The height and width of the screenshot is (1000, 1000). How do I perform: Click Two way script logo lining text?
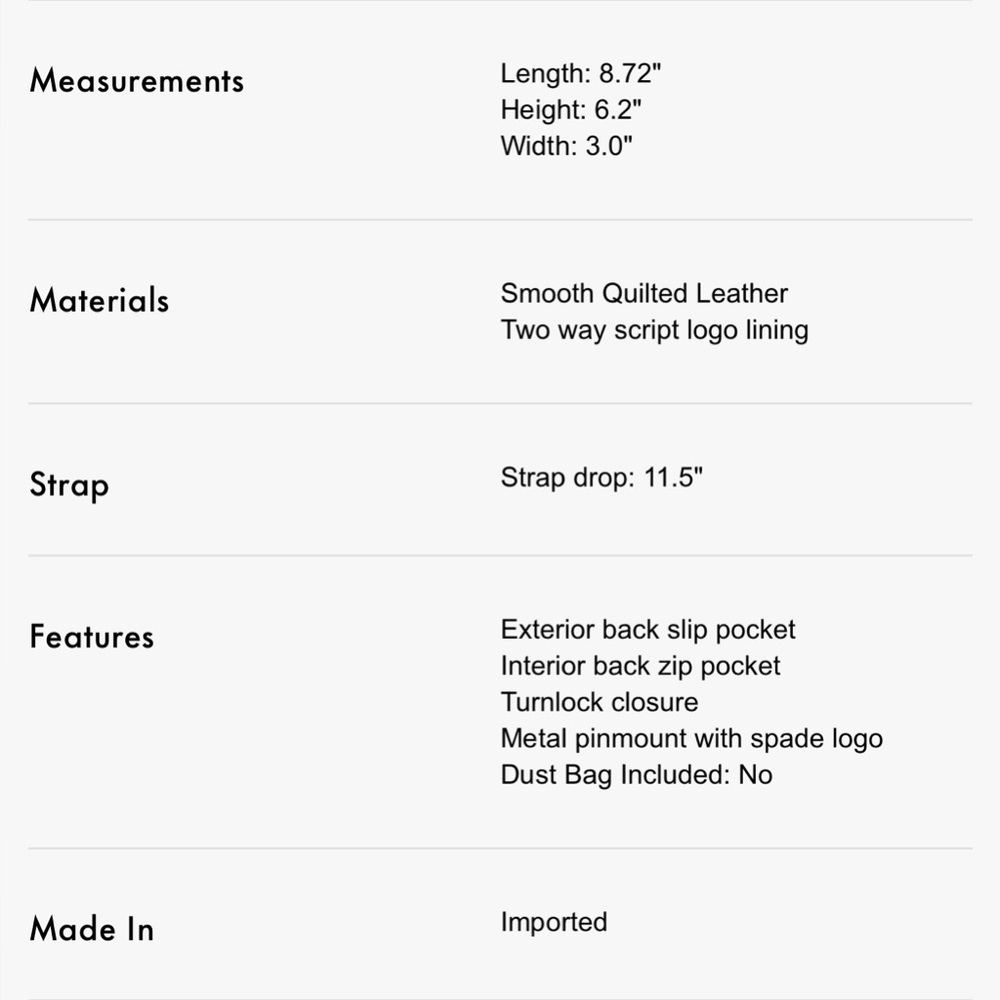click(654, 330)
